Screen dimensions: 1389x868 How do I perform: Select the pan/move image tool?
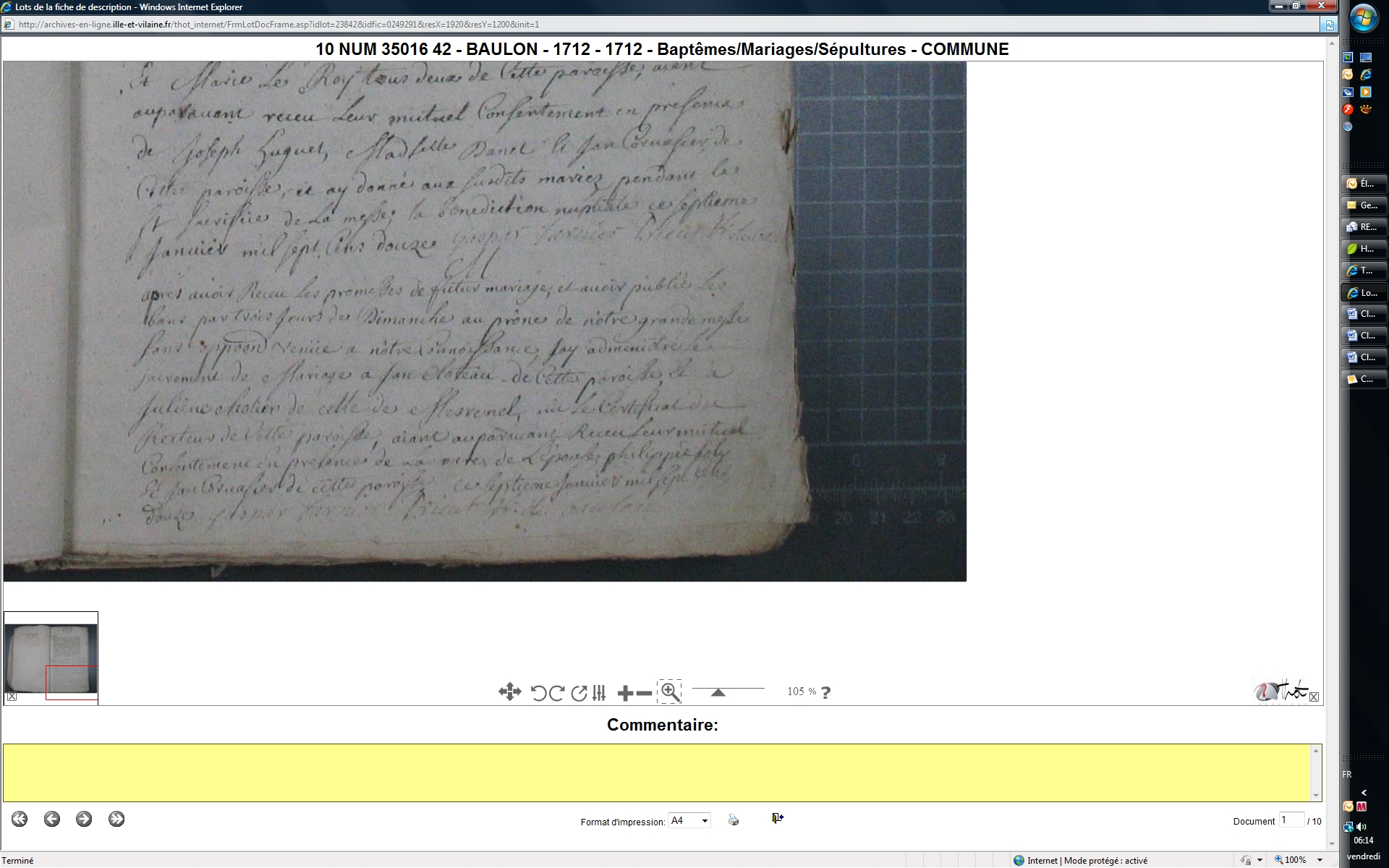(509, 692)
